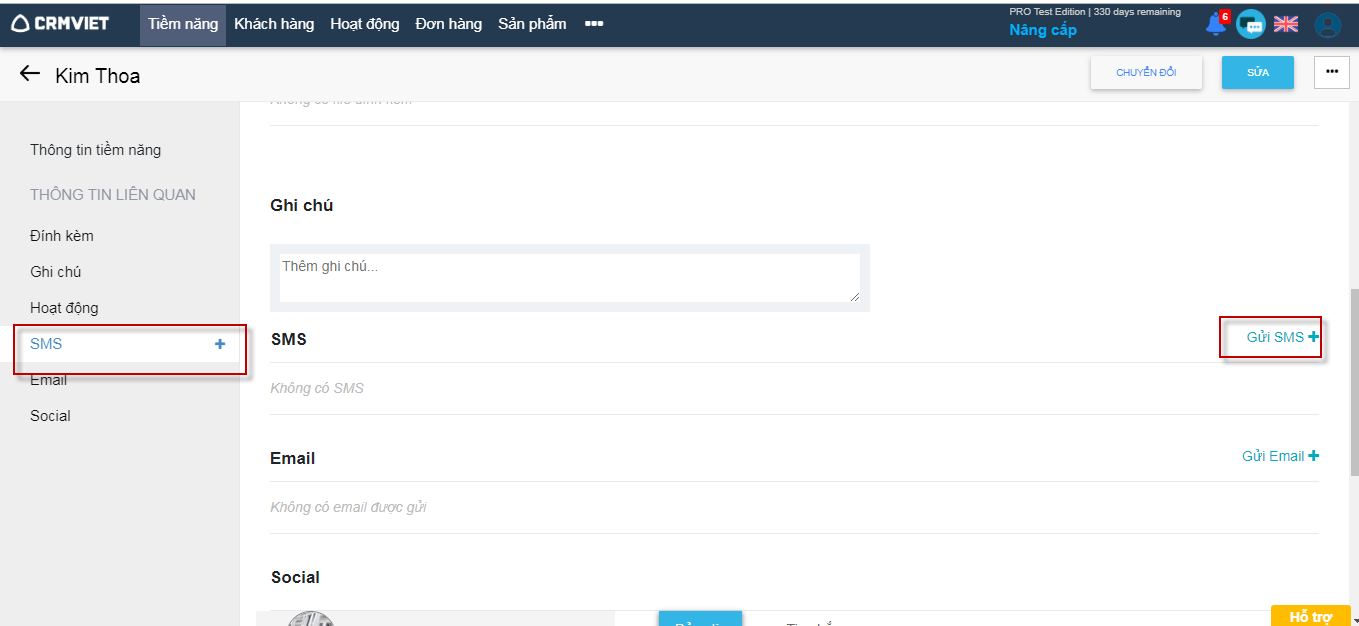The width and height of the screenshot is (1359, 626).
Task: Click the Nâng cấp upgrade link
Action: point(1043,30)
